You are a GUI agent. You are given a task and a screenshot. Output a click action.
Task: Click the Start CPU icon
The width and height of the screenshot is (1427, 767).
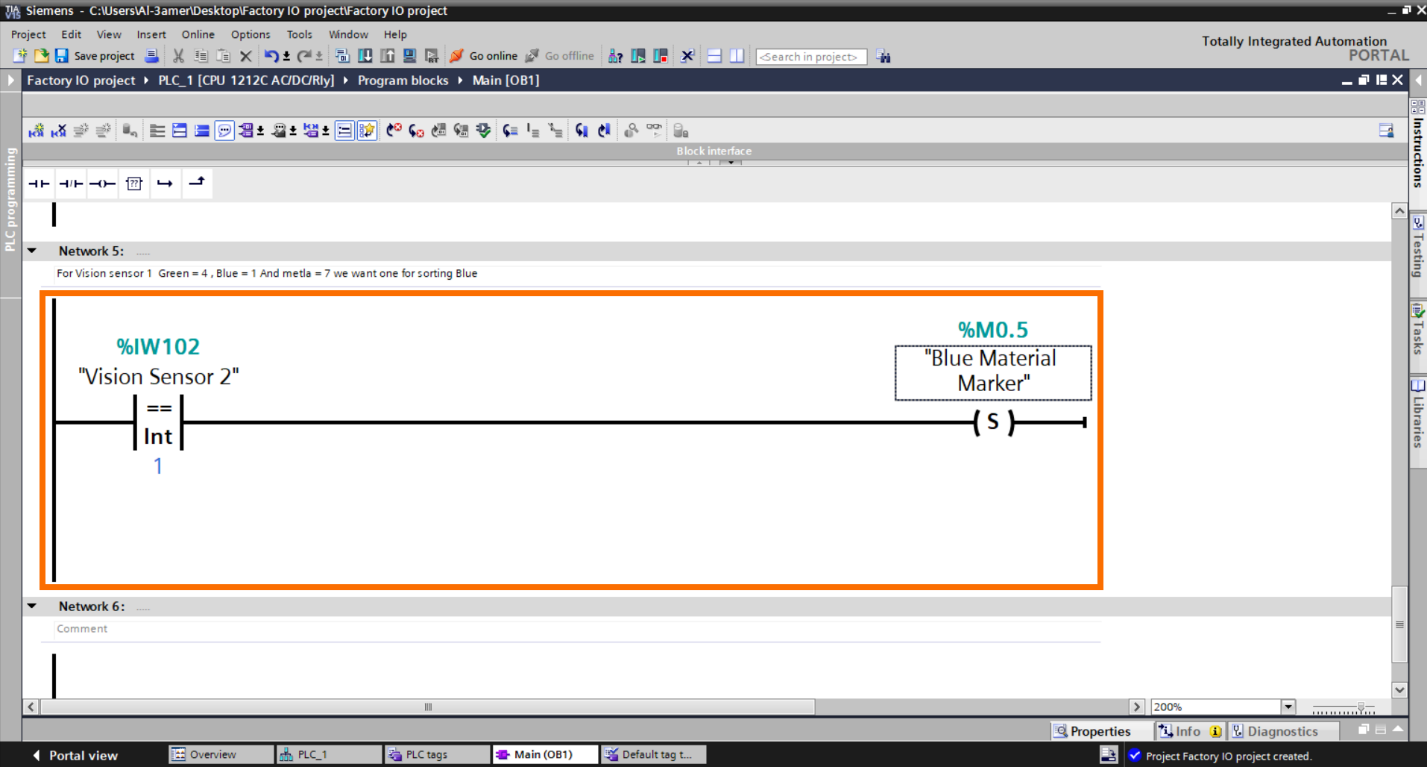638,56
